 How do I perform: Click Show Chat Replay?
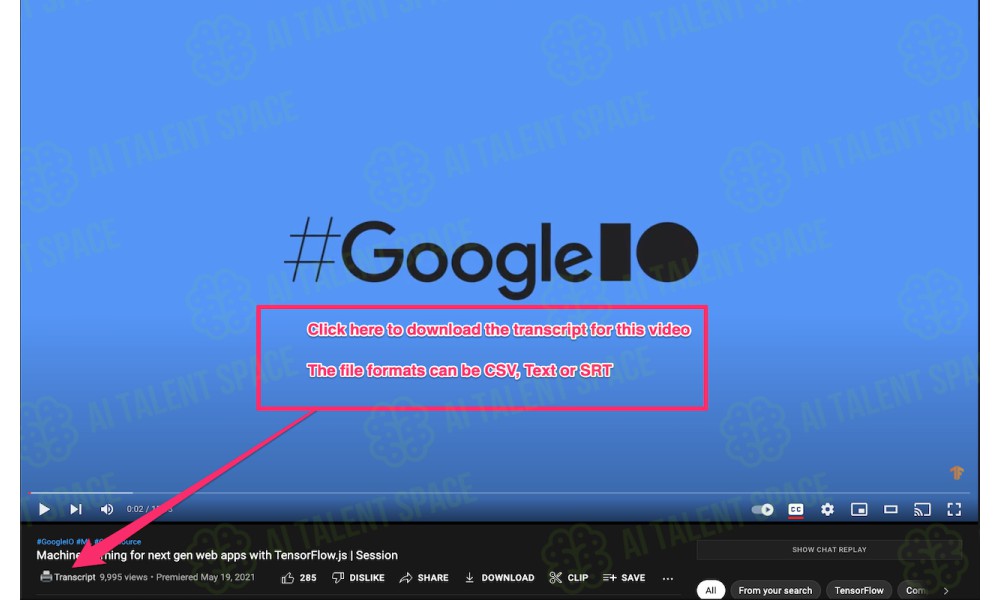(x=829, y=550)
